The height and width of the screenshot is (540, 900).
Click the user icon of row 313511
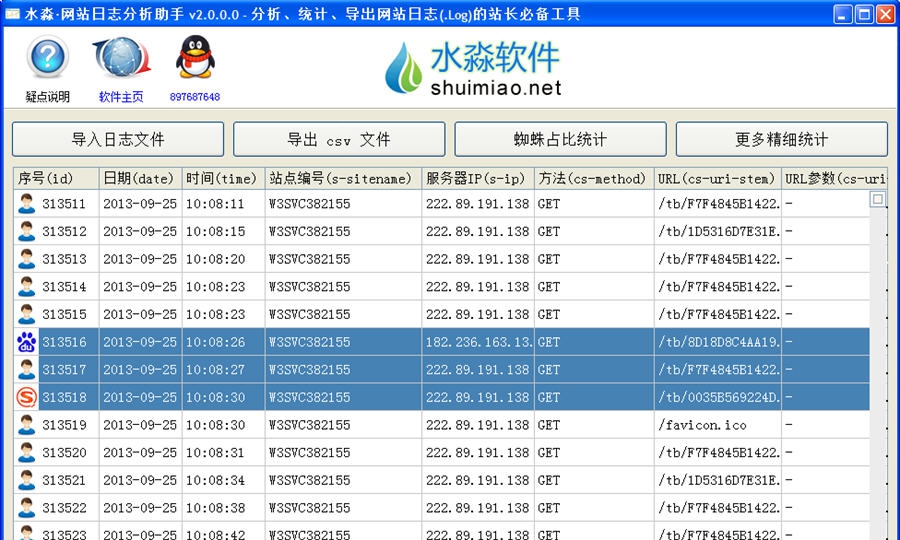[26, 204]
